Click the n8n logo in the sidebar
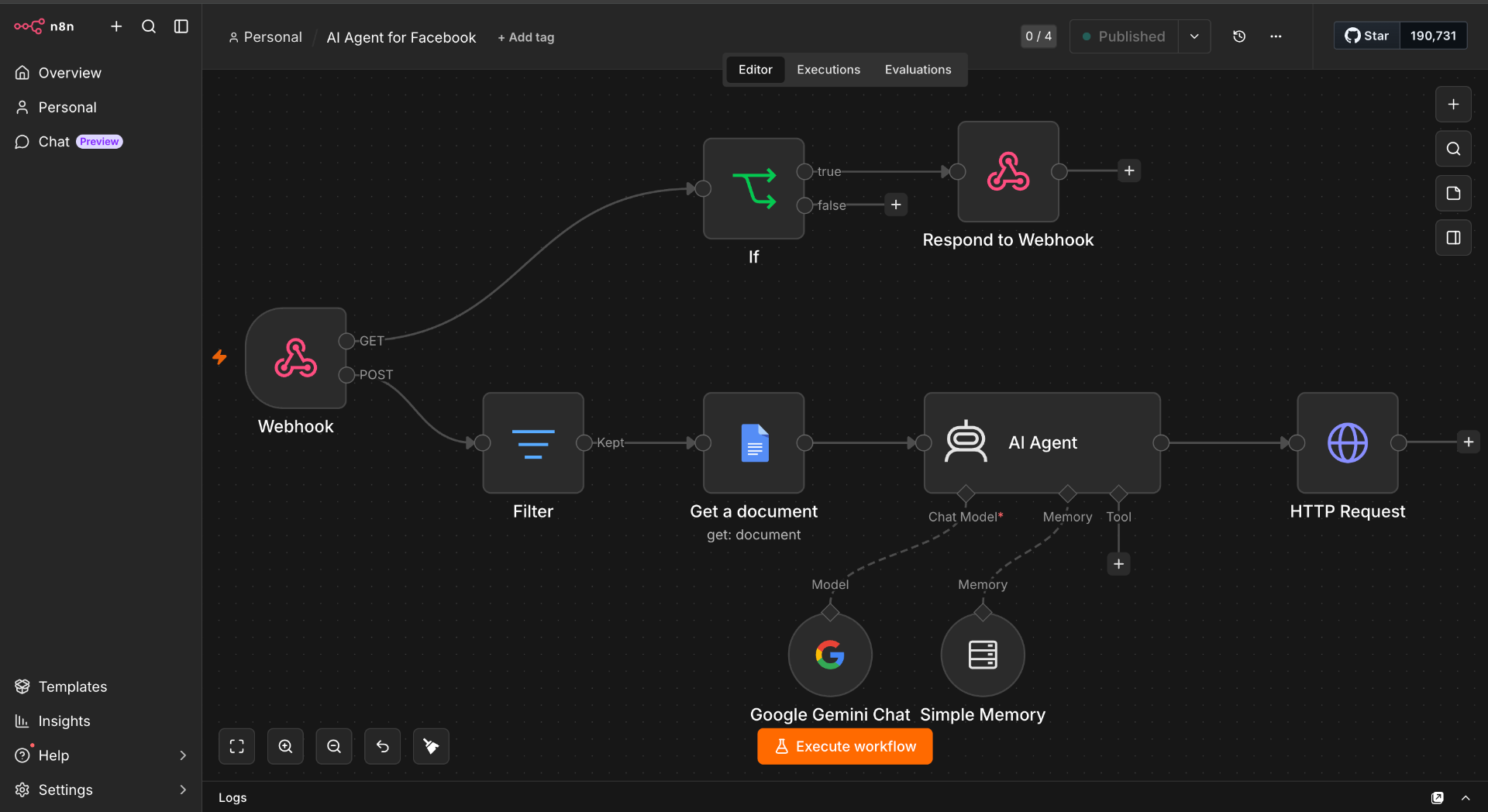 [44, 26]
